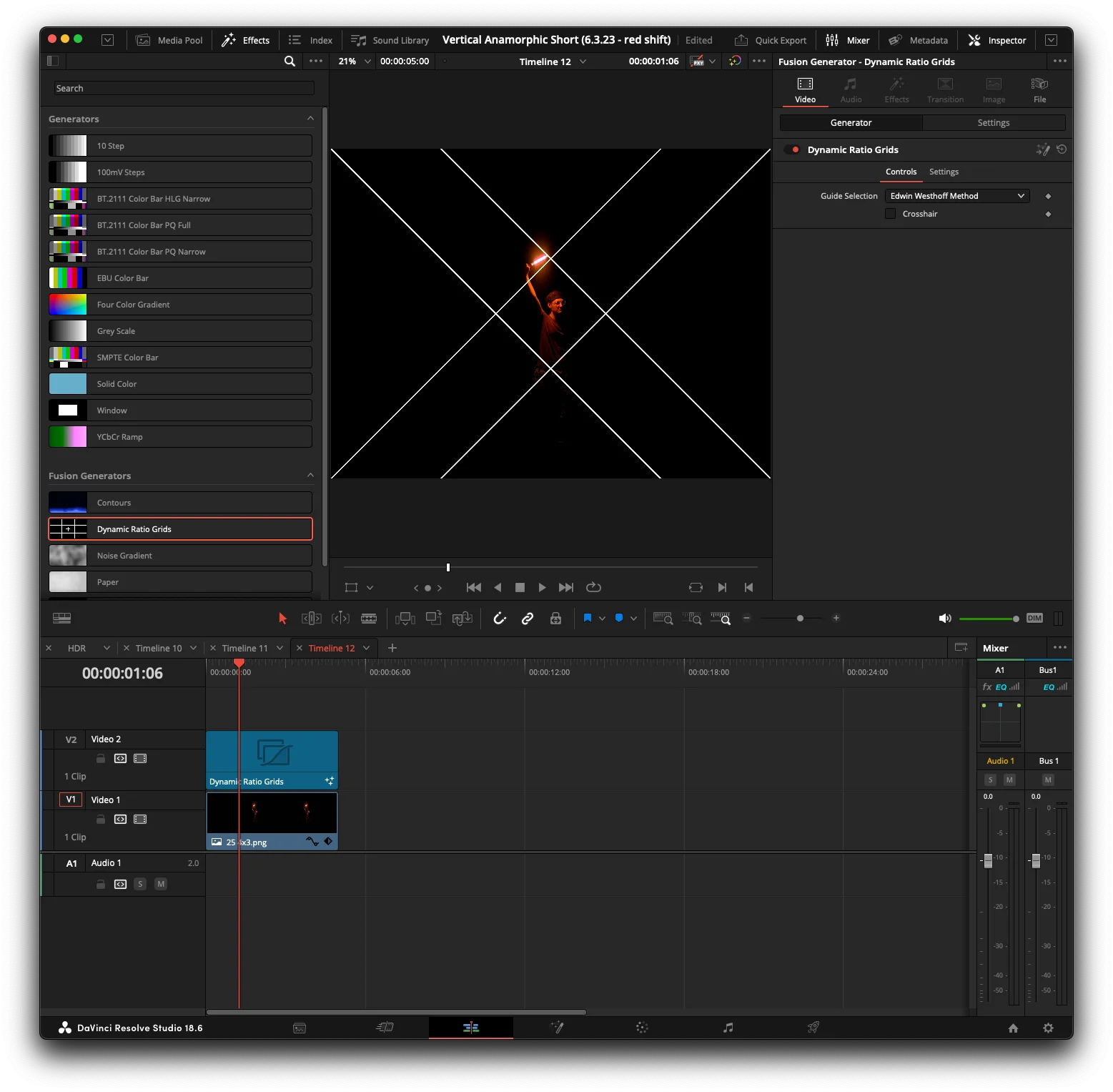
Task: Select the Trim Edit Mode tool
Action: click(312, 619)
